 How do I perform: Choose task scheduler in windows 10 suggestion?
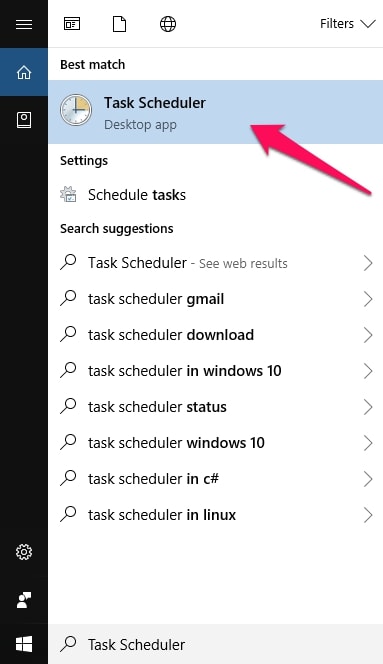tap(215, 371)
